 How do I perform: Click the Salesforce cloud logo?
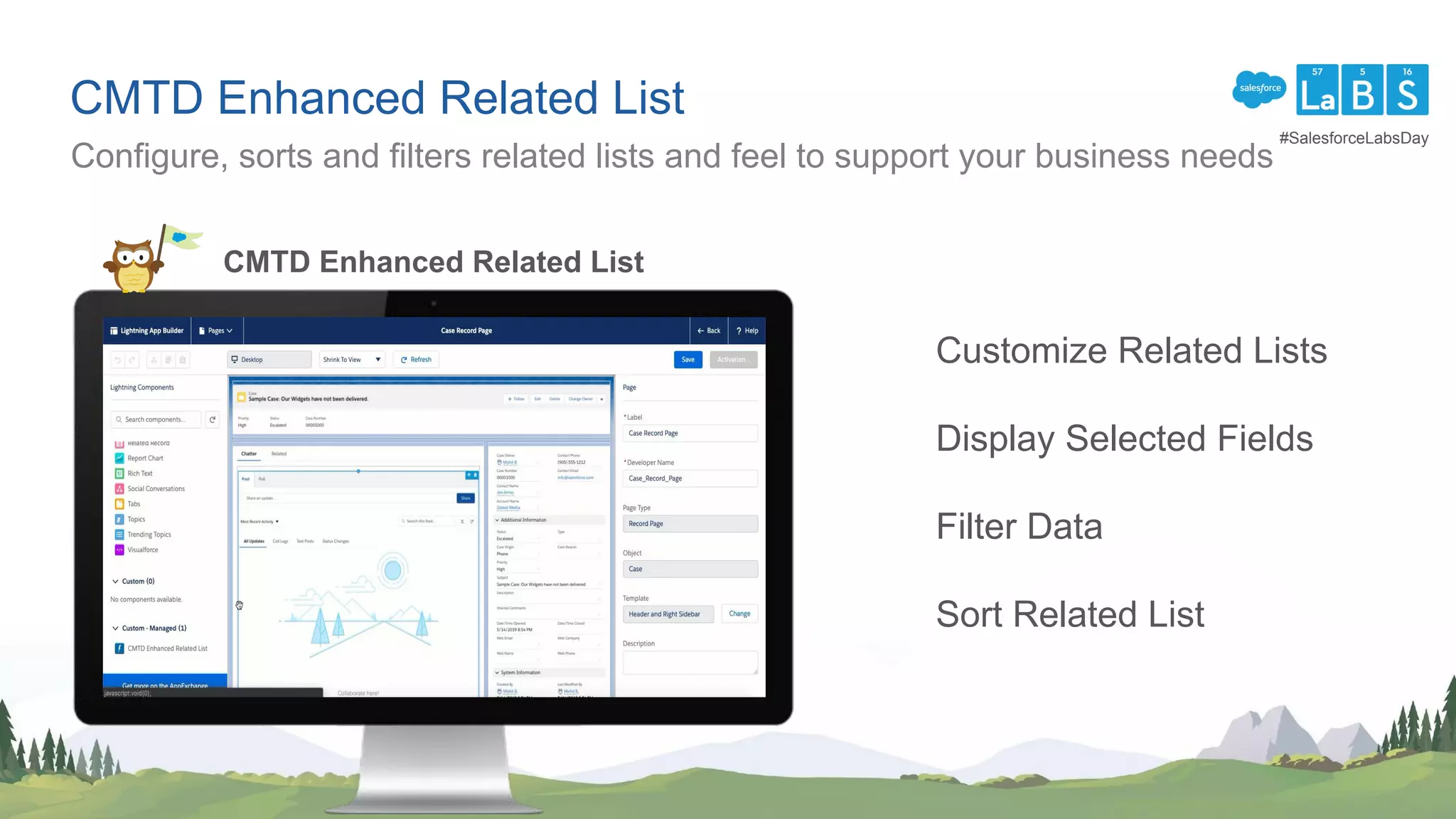click(x=1259, y=89)
